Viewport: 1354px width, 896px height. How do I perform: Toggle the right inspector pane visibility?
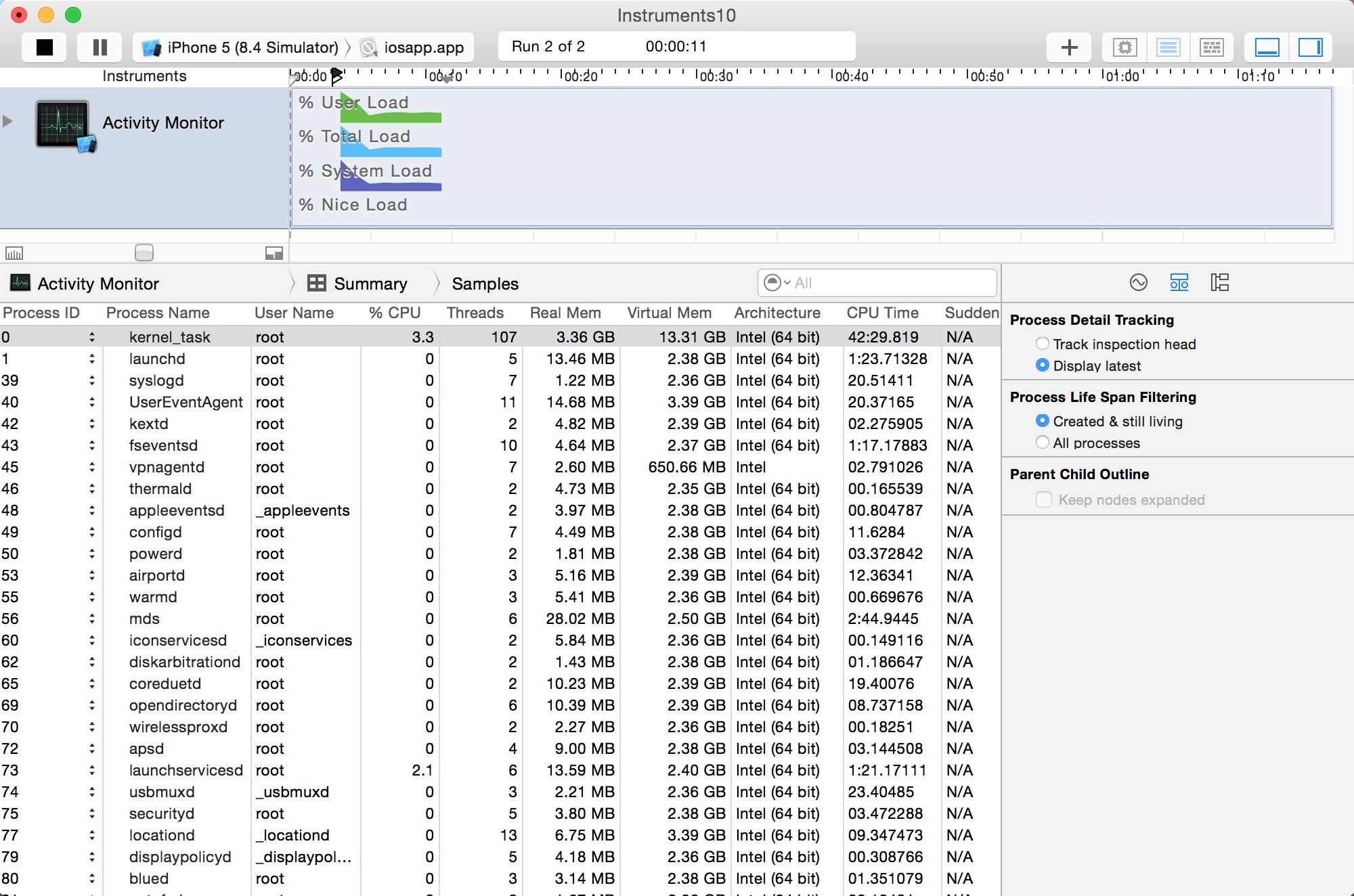(1310, 47)
